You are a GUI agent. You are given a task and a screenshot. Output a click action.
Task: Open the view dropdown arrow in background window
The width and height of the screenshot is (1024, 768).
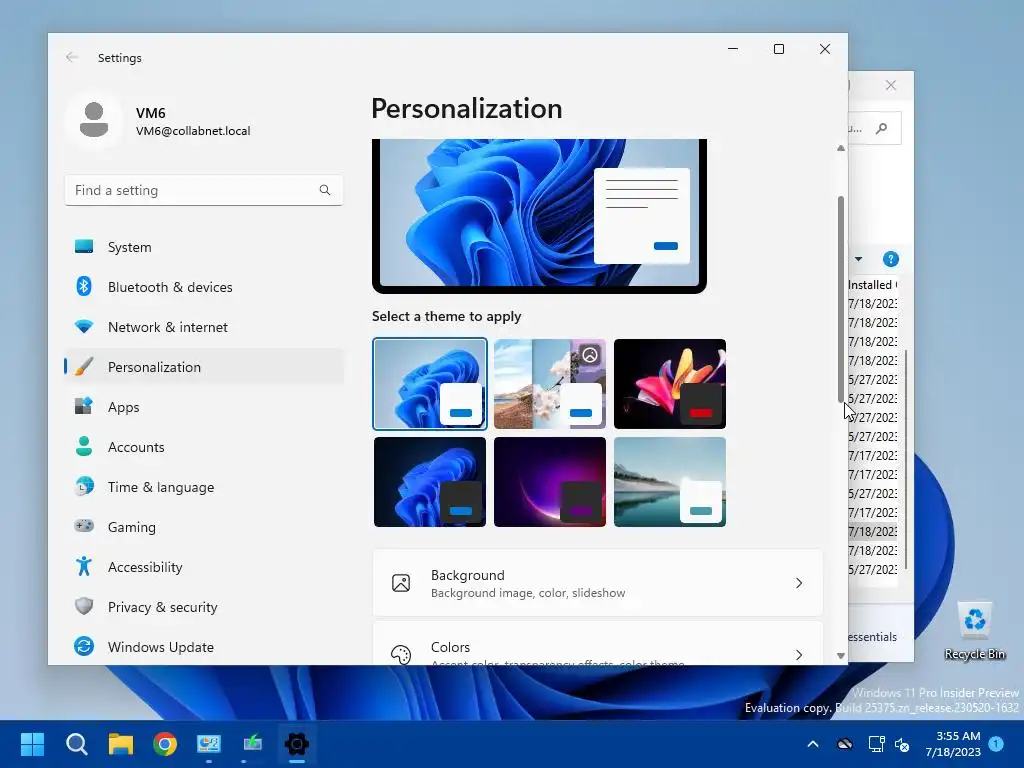pyautogui.click(x=858, y=259)
